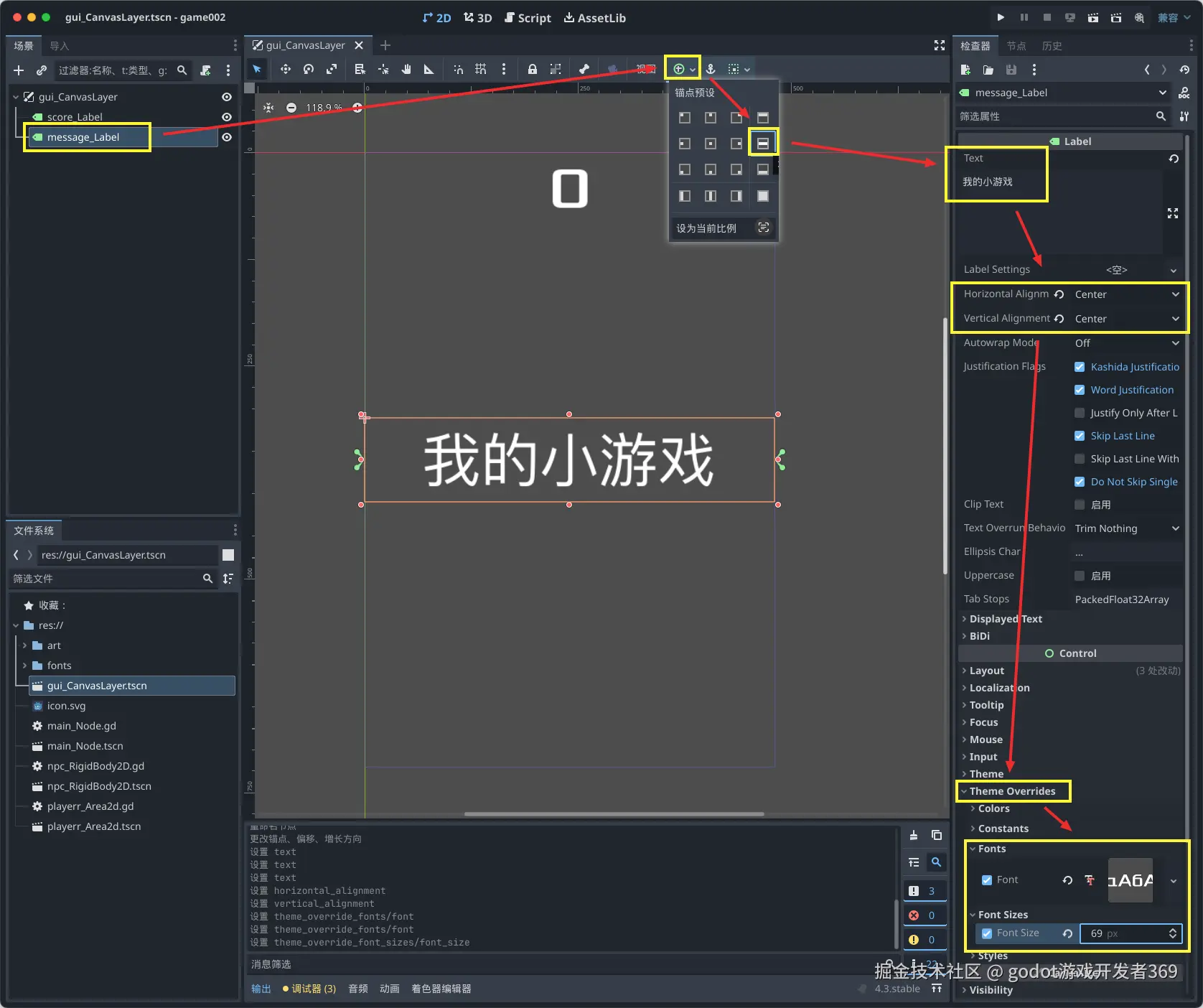Attach a script to the node
The width and height of the screenshot is (1203, 1008).
click(x=205, y=70)
